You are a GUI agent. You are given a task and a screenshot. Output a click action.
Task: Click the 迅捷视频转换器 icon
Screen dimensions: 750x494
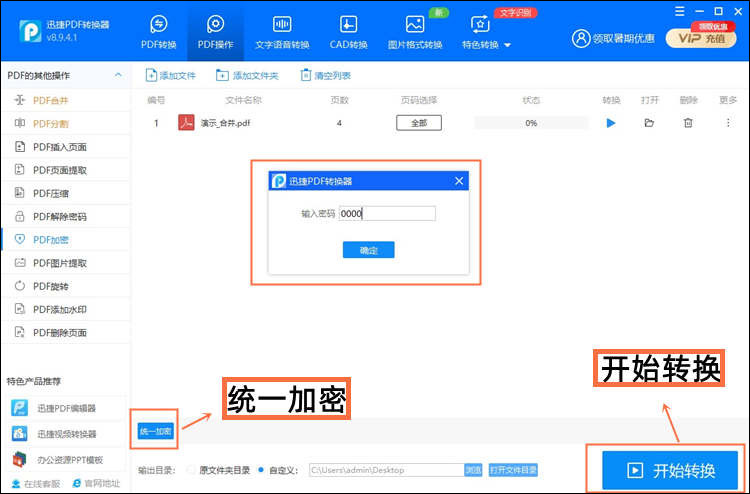(19, 433)
